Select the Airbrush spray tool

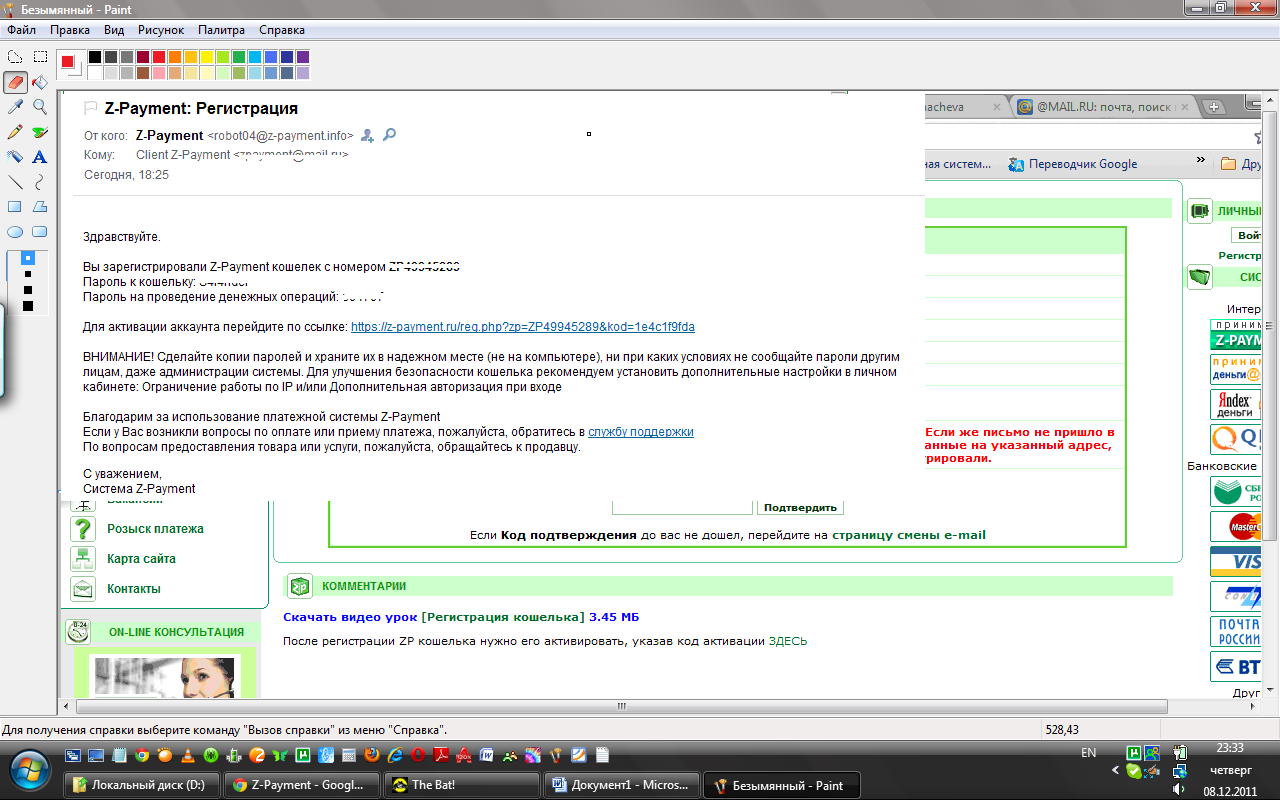pyautogui.click(x=16, y=156)
